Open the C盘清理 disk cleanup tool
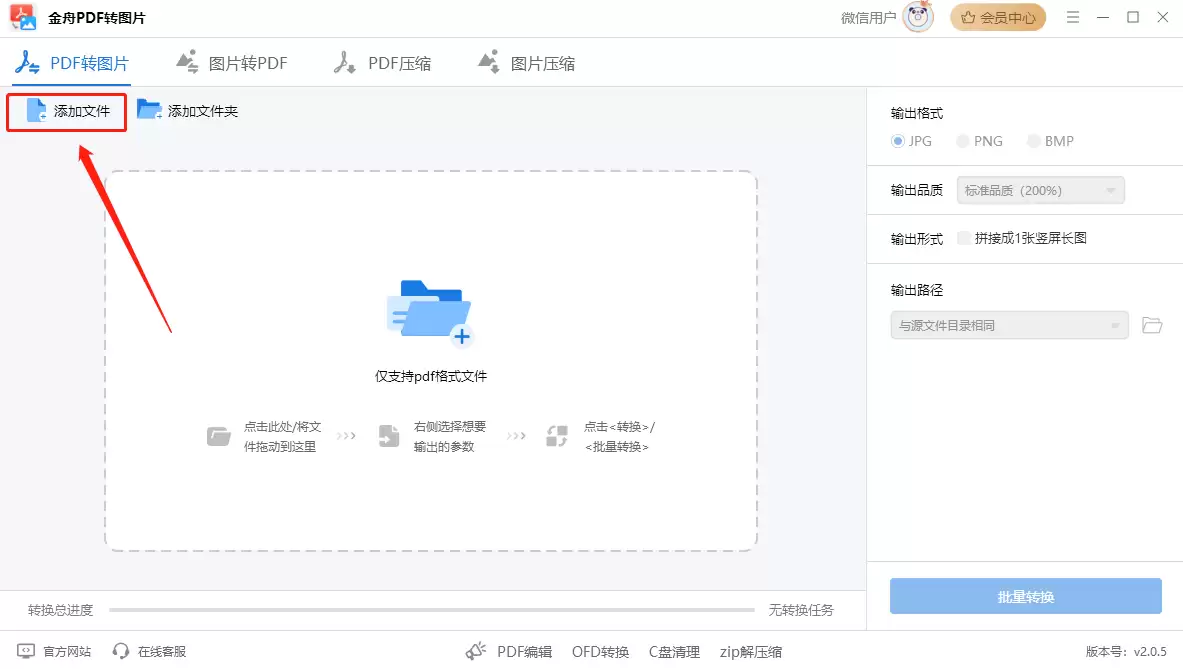This screenshot has height=669, width=1183. (x=675, y=651)
